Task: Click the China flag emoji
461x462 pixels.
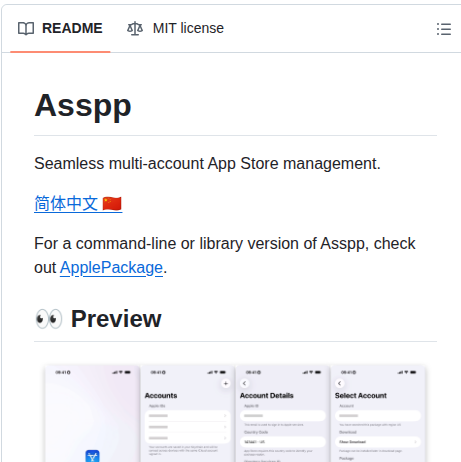Action: click(x=112, y=204)
